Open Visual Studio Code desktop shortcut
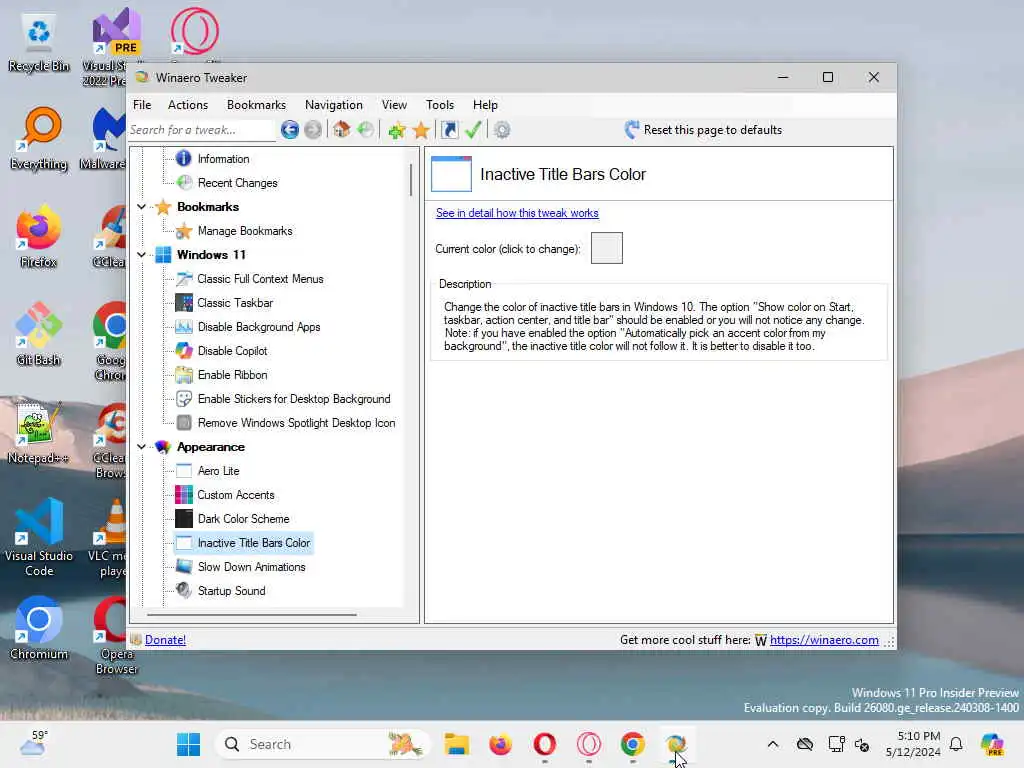Screen dimensions: 1024x768 click(x=39, y=537)
